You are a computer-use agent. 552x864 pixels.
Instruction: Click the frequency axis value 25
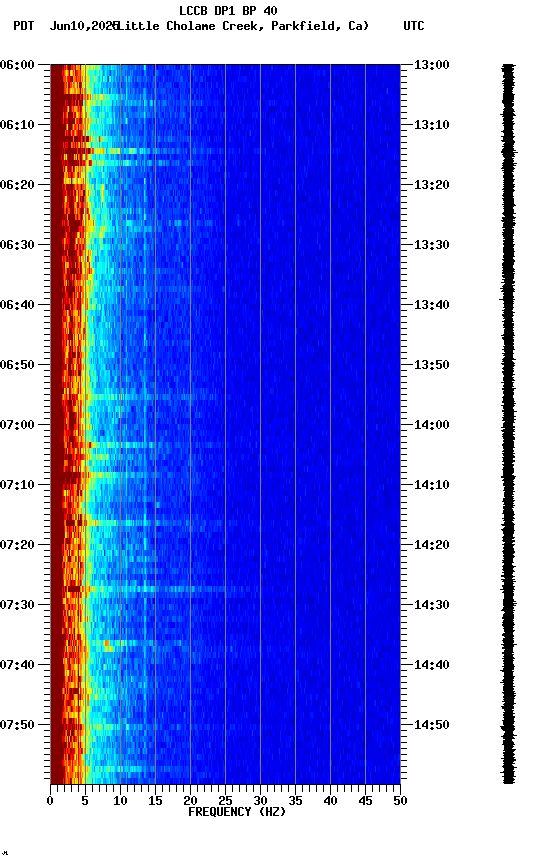225,801
